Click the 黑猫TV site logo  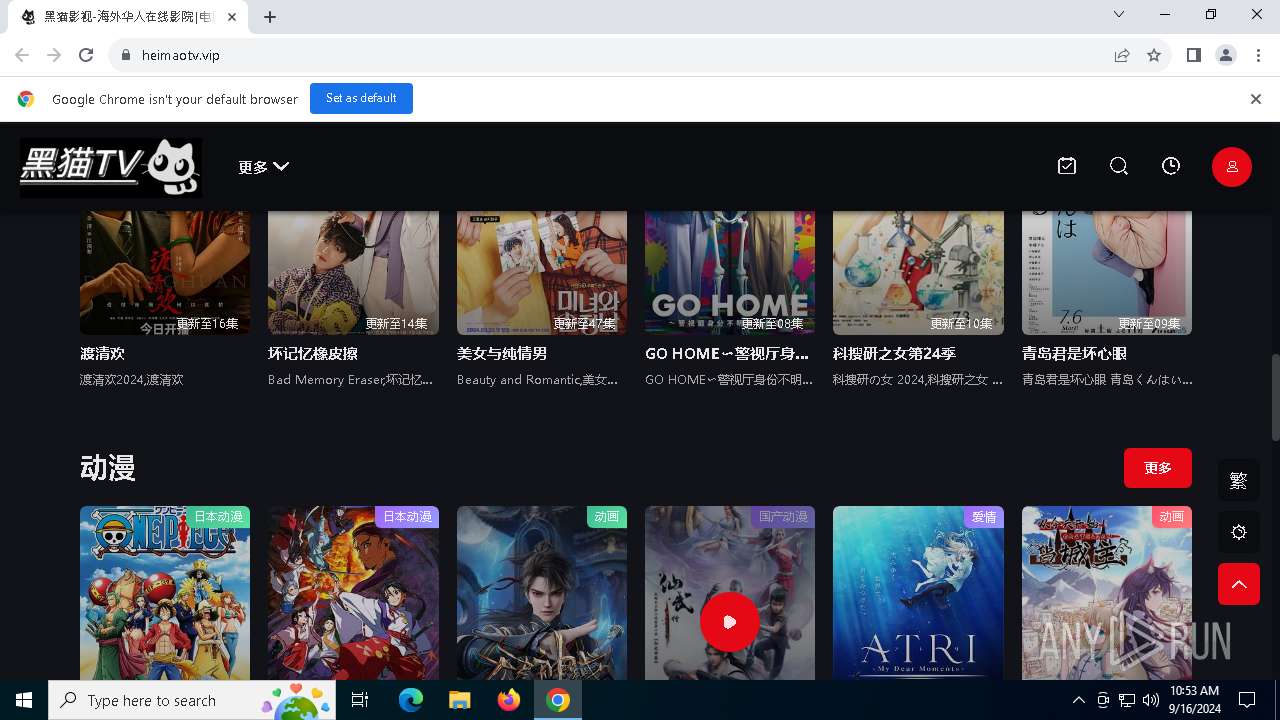coord(111,167)
